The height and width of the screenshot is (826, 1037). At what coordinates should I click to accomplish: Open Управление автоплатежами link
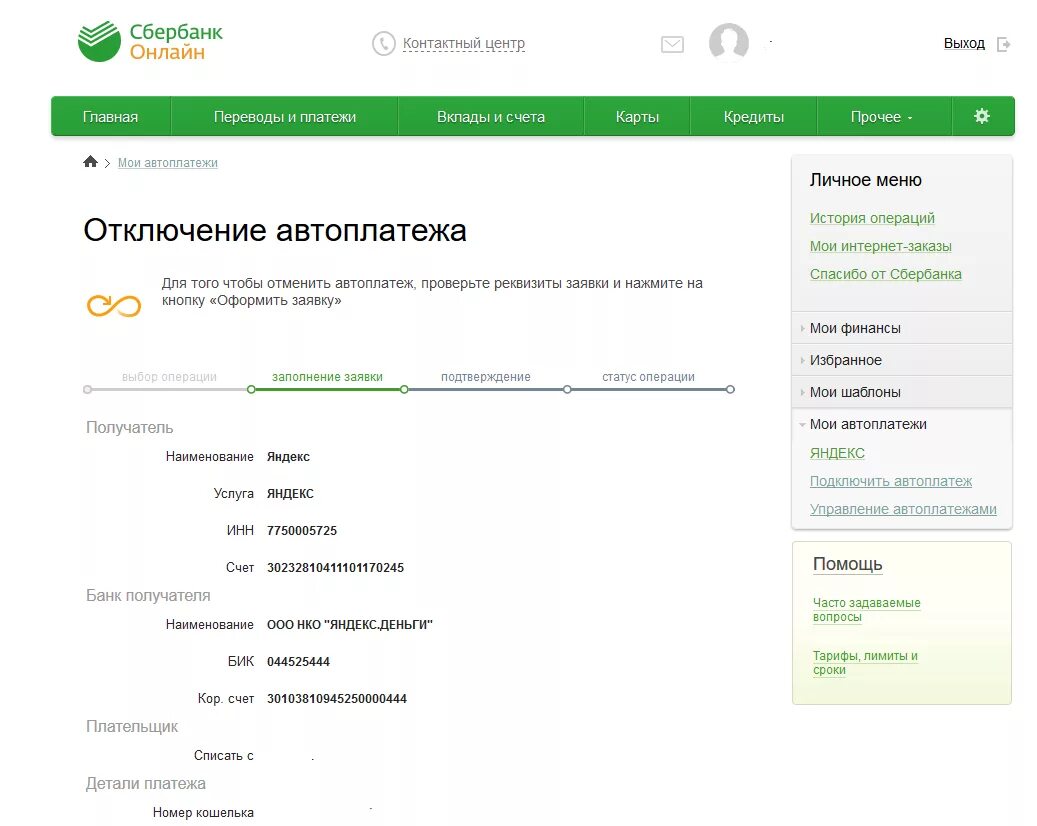[x=903, y=509]
